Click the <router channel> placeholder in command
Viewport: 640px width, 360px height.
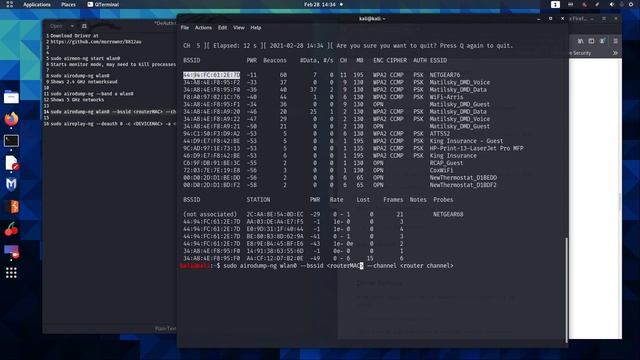click(427, 266)
